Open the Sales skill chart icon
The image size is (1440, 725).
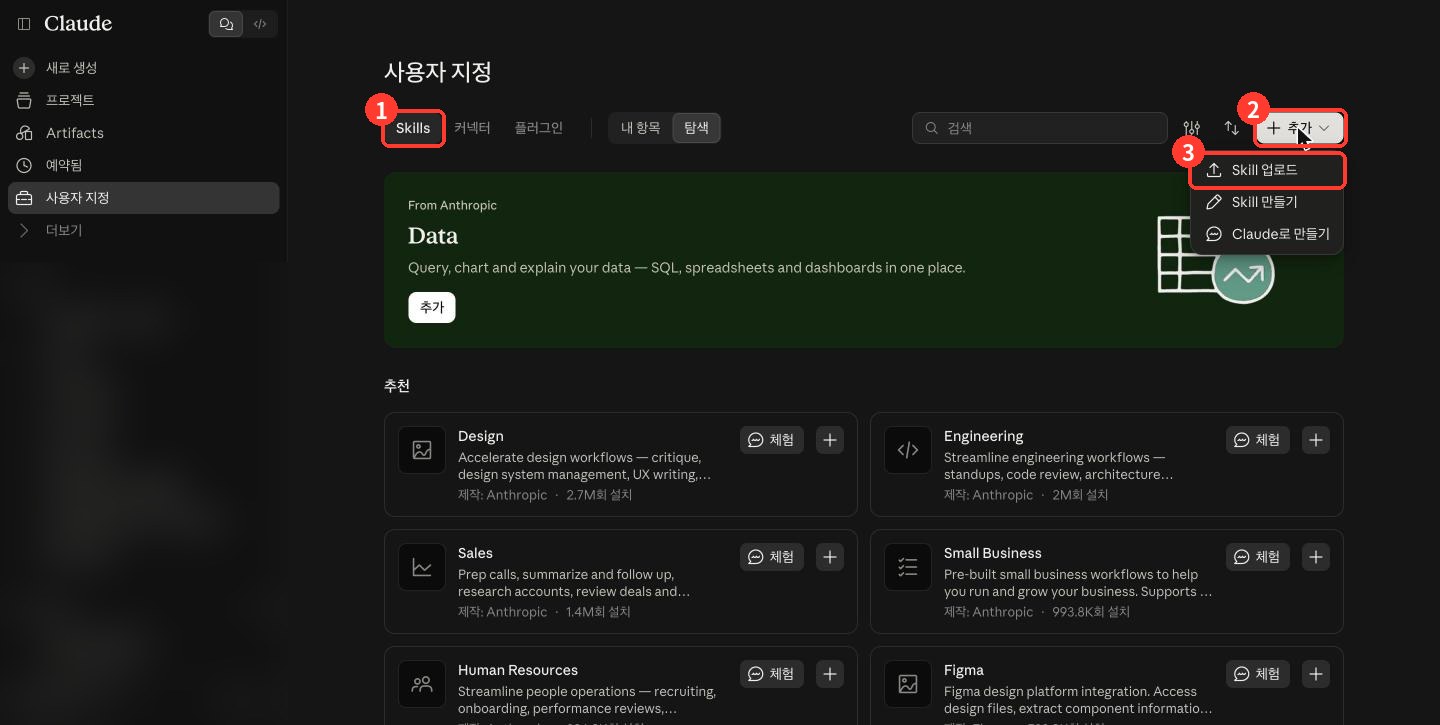pyautogui.click(x=422, y=567)
